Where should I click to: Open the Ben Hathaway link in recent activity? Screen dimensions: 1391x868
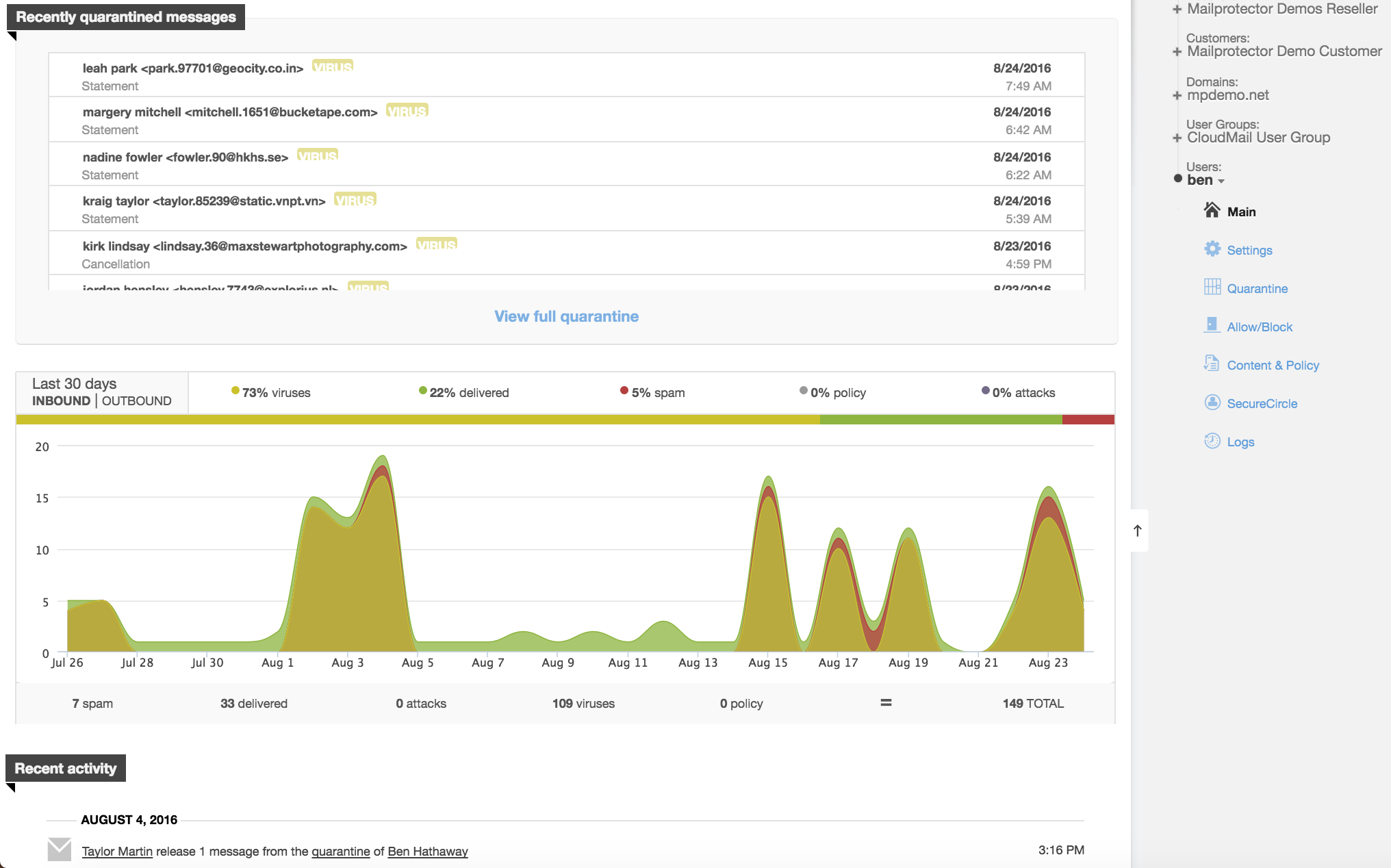(428, 852)
